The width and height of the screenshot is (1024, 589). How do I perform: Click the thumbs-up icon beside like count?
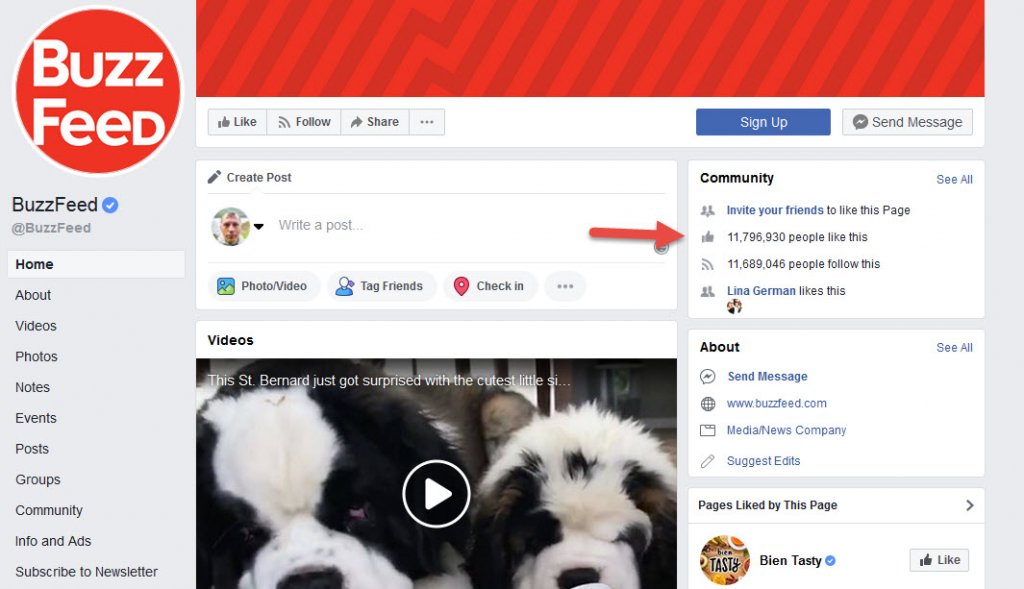click(707, 237)
